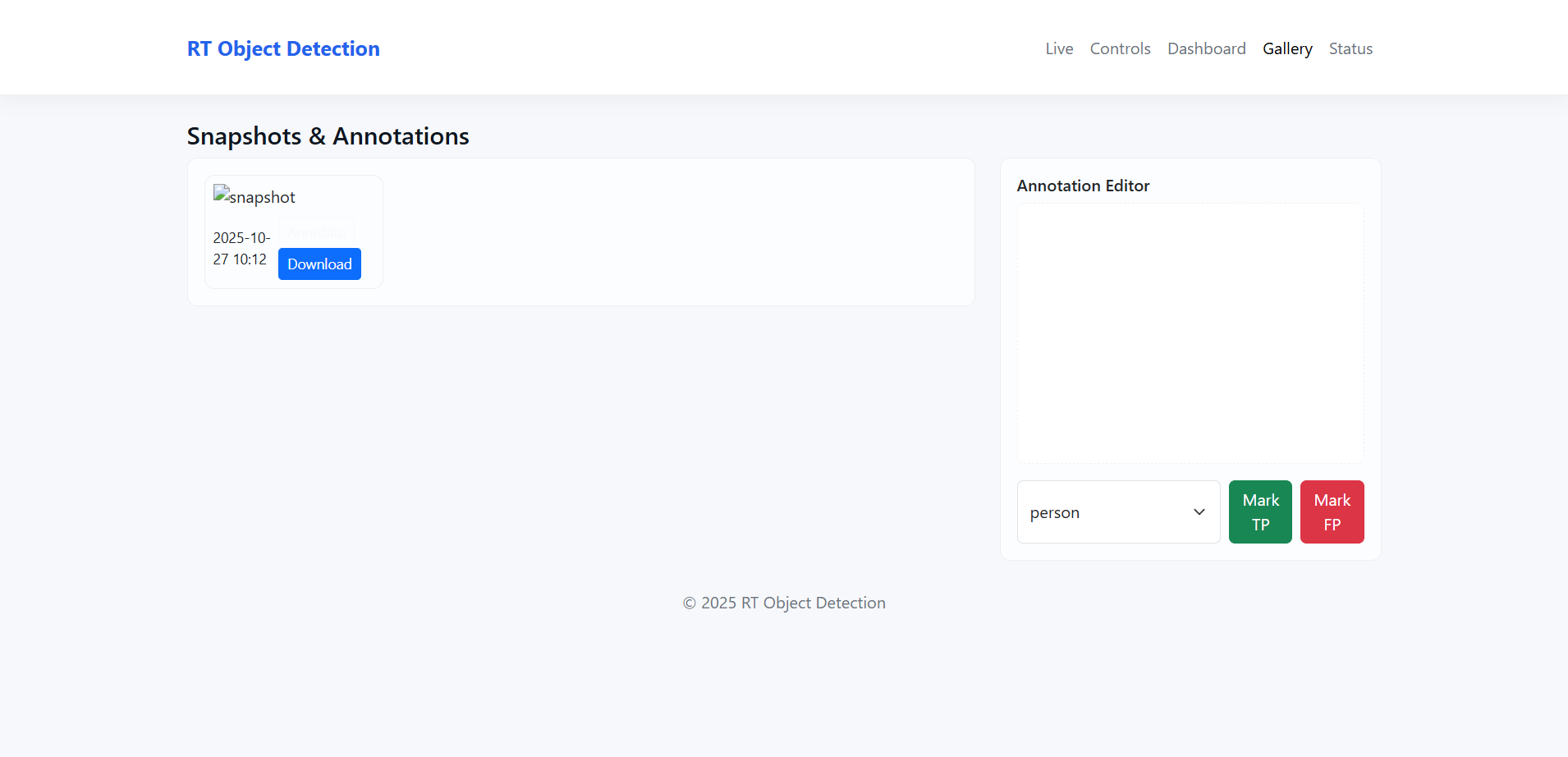Viewport: 1568px width, 757px height.
Task: Click the Snapshots & Annotations heading
Action: [x=328, y=136]
